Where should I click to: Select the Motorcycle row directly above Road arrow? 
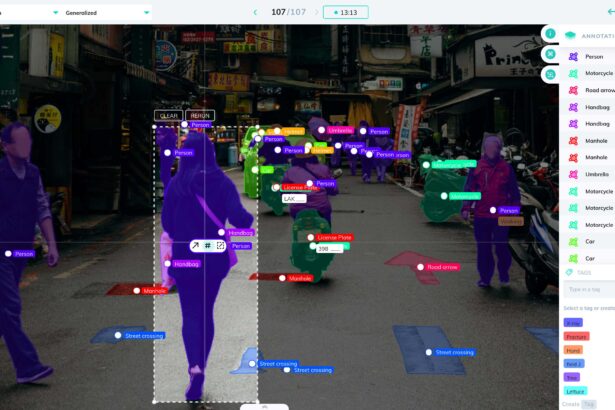tap(587, 73)
